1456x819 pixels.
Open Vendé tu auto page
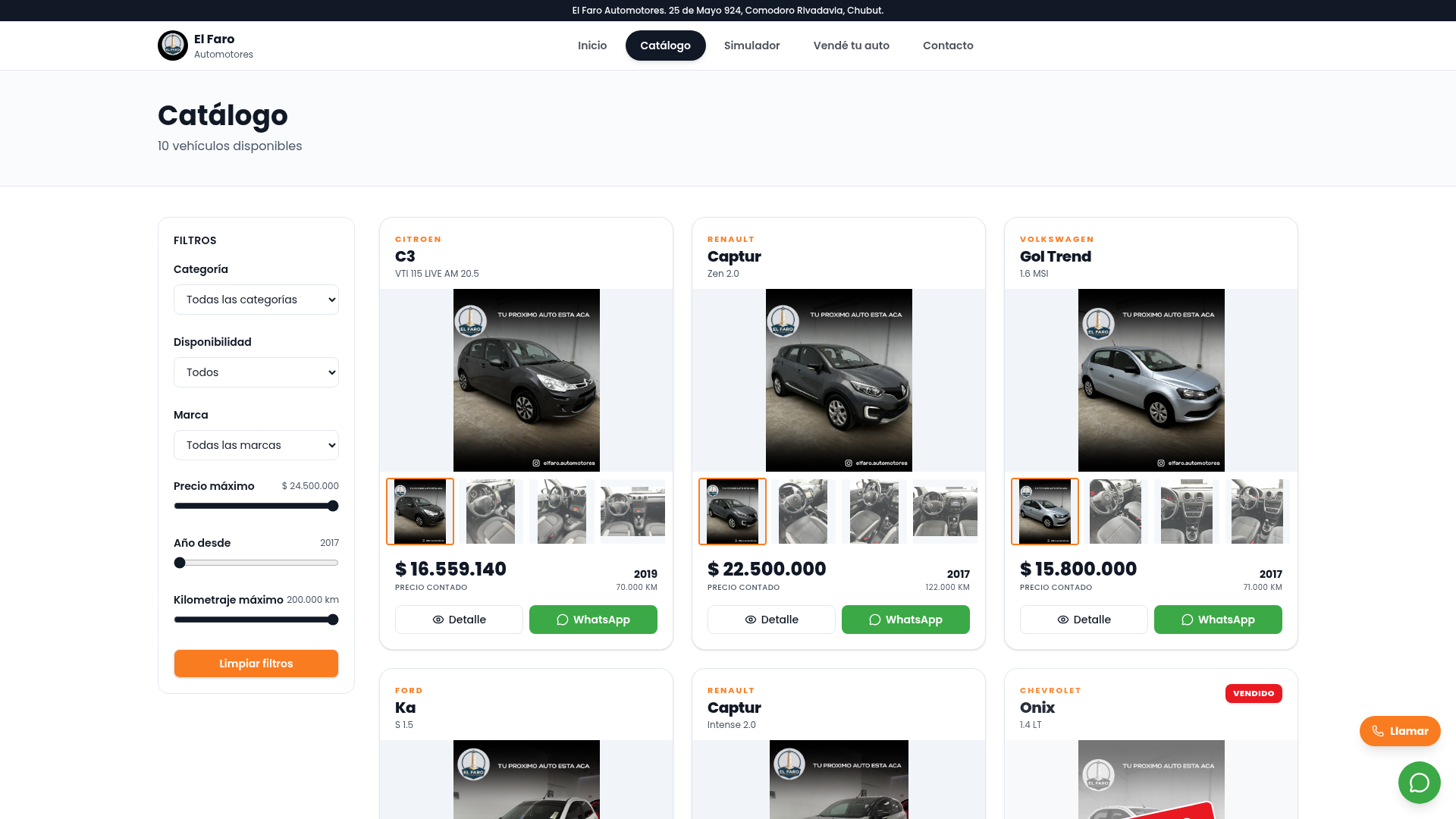click(x=852, y=45)
